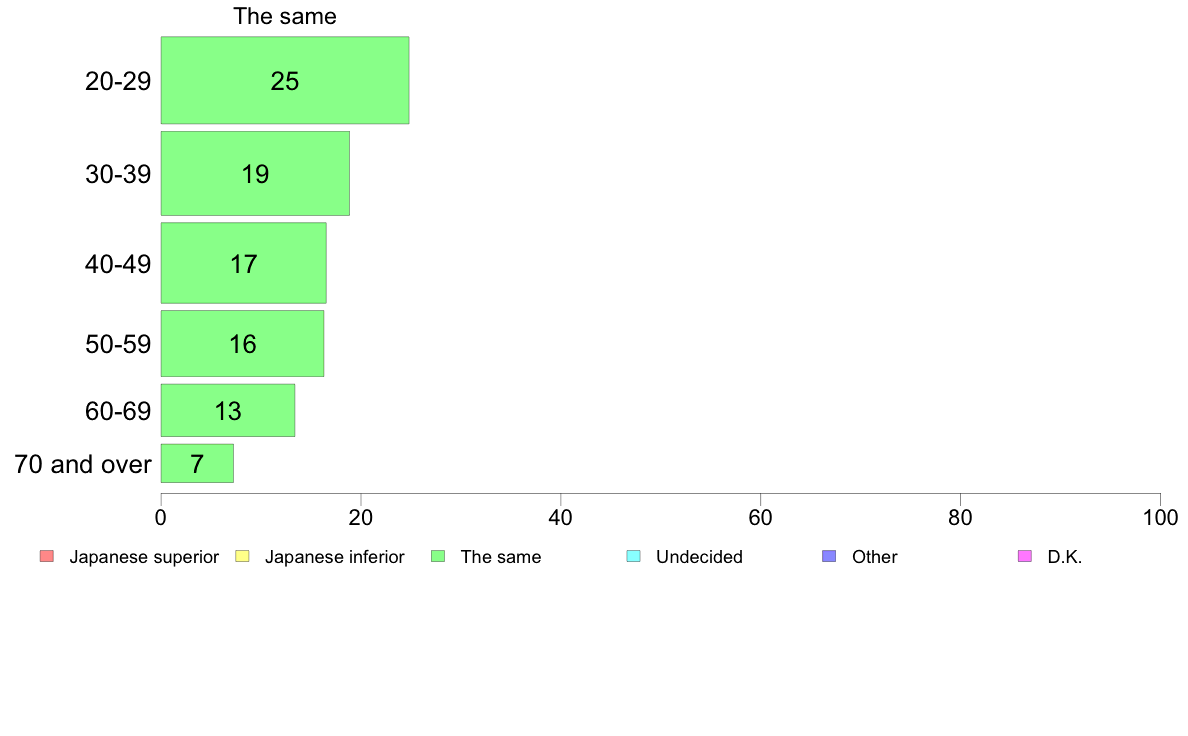Click the pink D.K. legend swatch
The height and width of the screenshot is (736, 1188).
(x=1024, y=556)
